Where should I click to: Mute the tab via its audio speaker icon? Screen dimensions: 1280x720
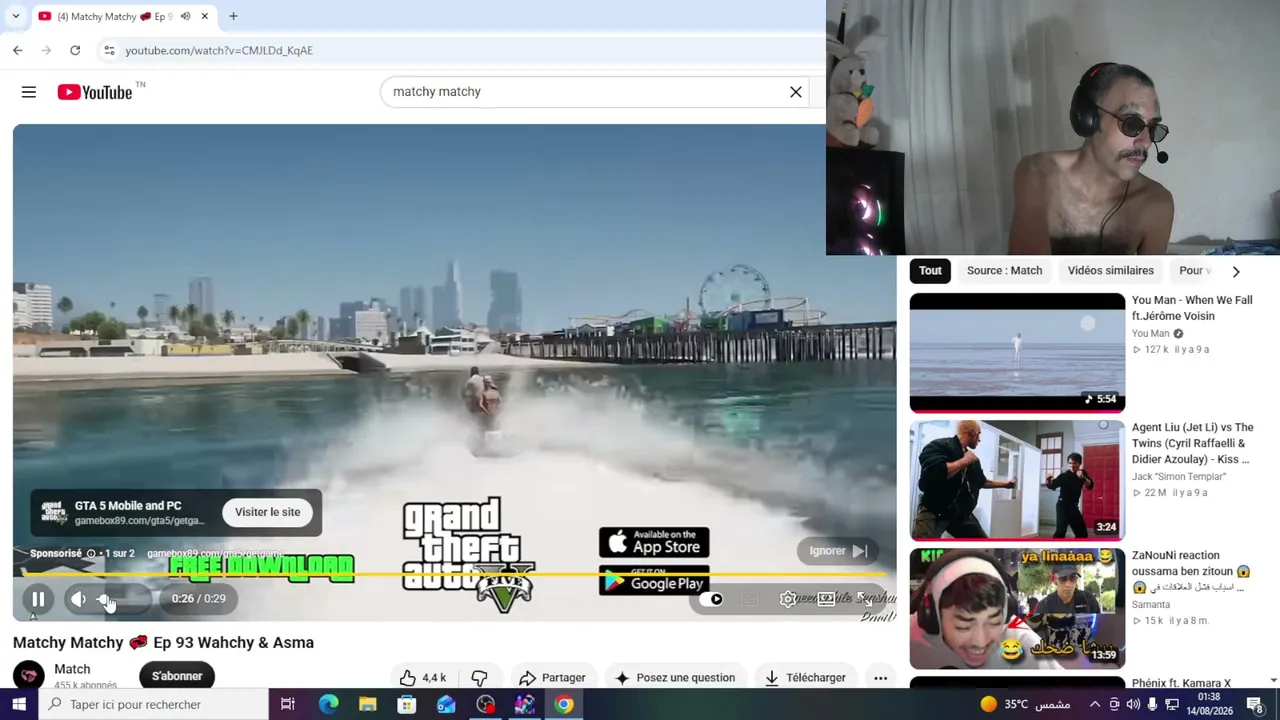tap(185, 16)
